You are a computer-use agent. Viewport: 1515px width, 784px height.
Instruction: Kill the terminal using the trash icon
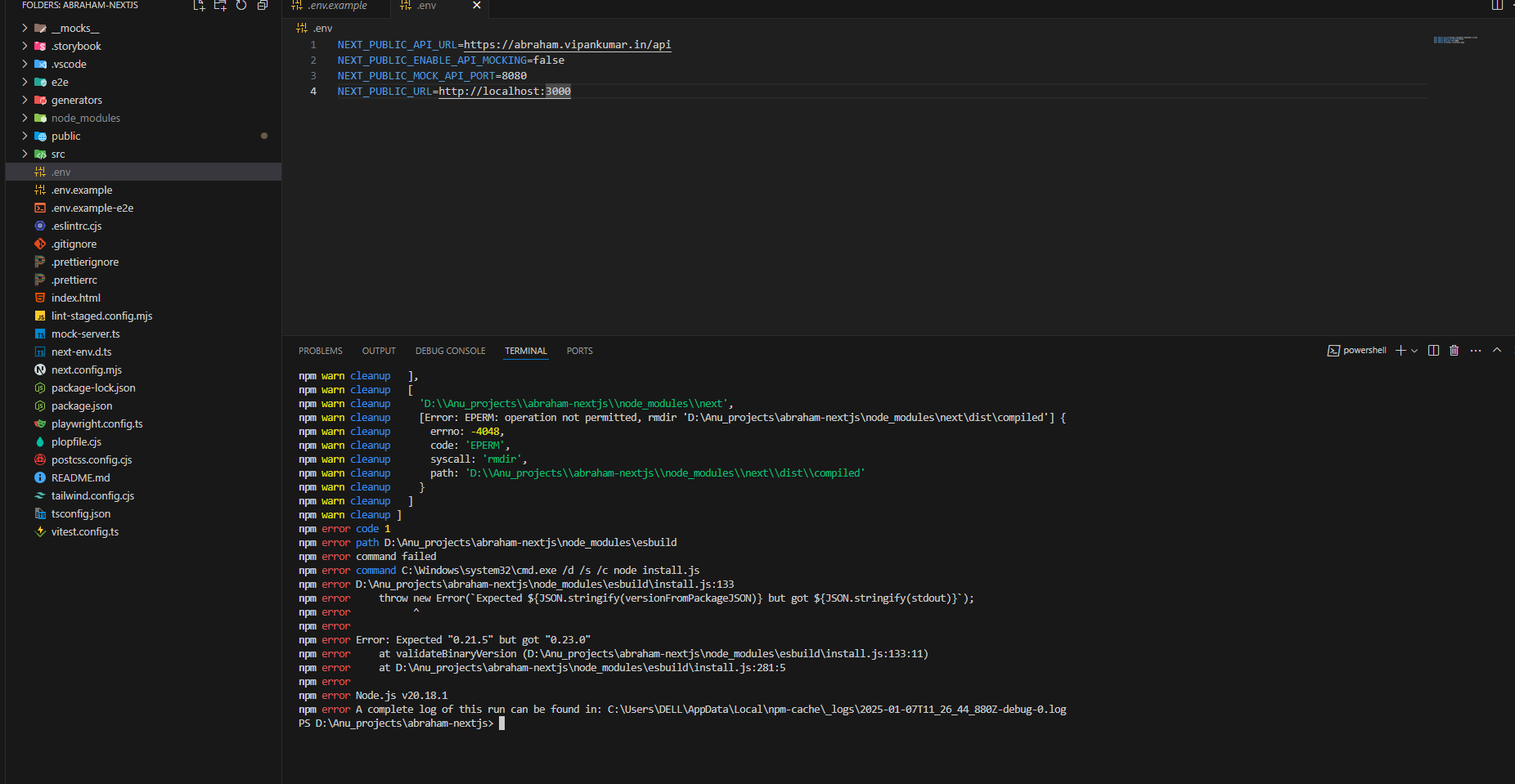[1454, 351]
